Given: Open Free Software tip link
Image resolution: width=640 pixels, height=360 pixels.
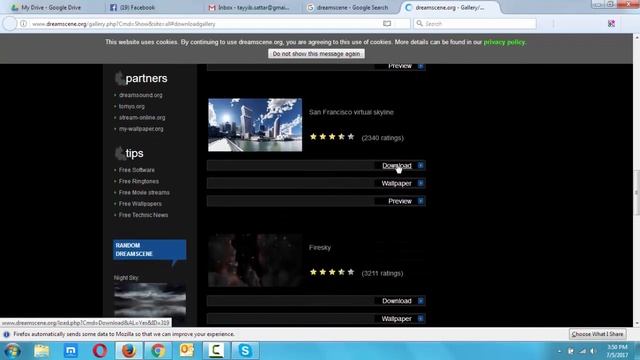Looking at the screenshot, I should click(137, 170).
